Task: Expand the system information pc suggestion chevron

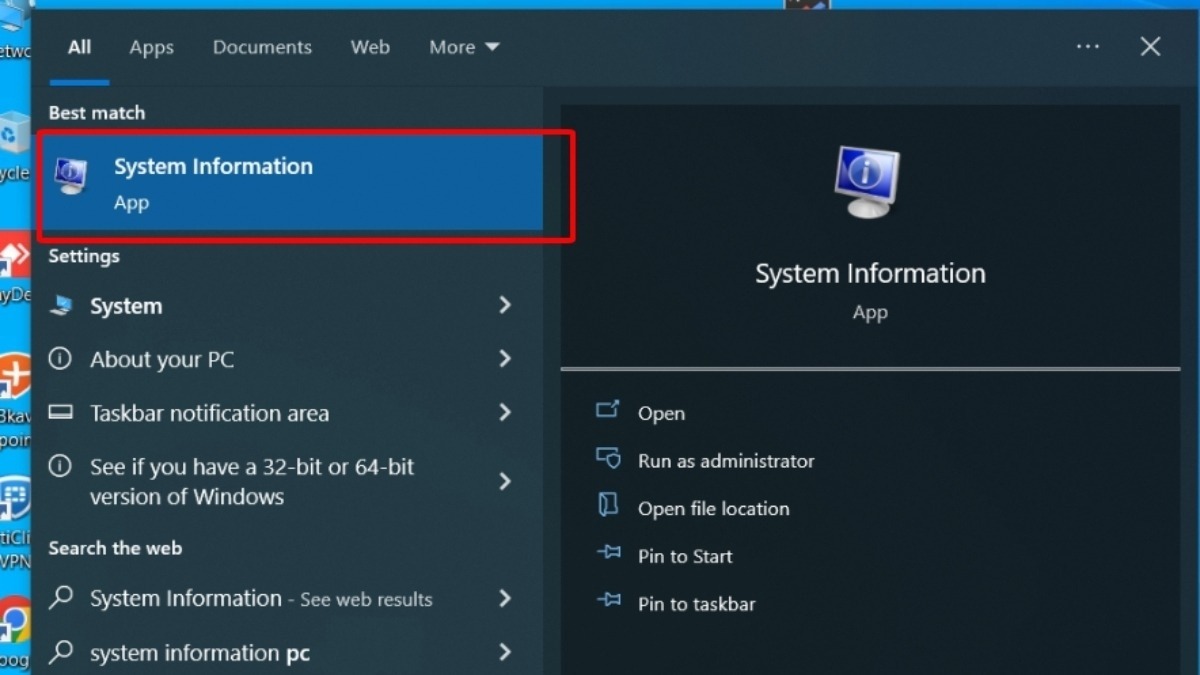Action: [x=505, y=653]
